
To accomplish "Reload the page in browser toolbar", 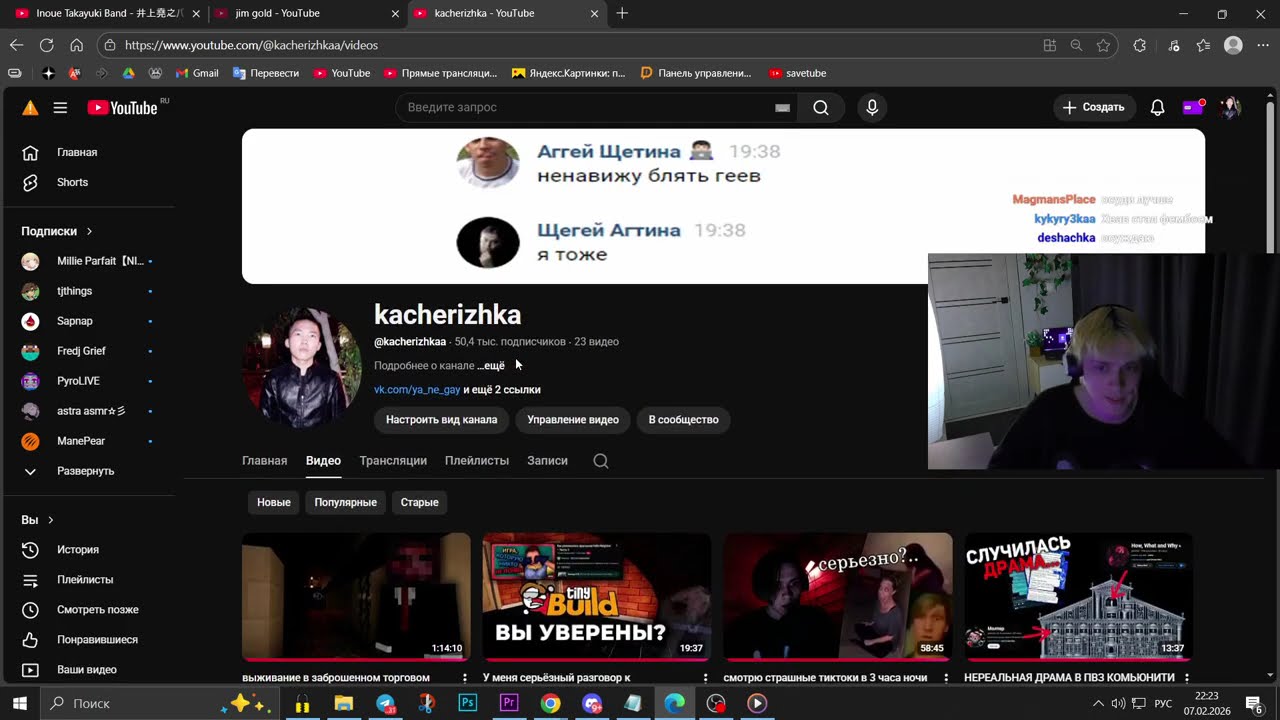I will 46,45.
